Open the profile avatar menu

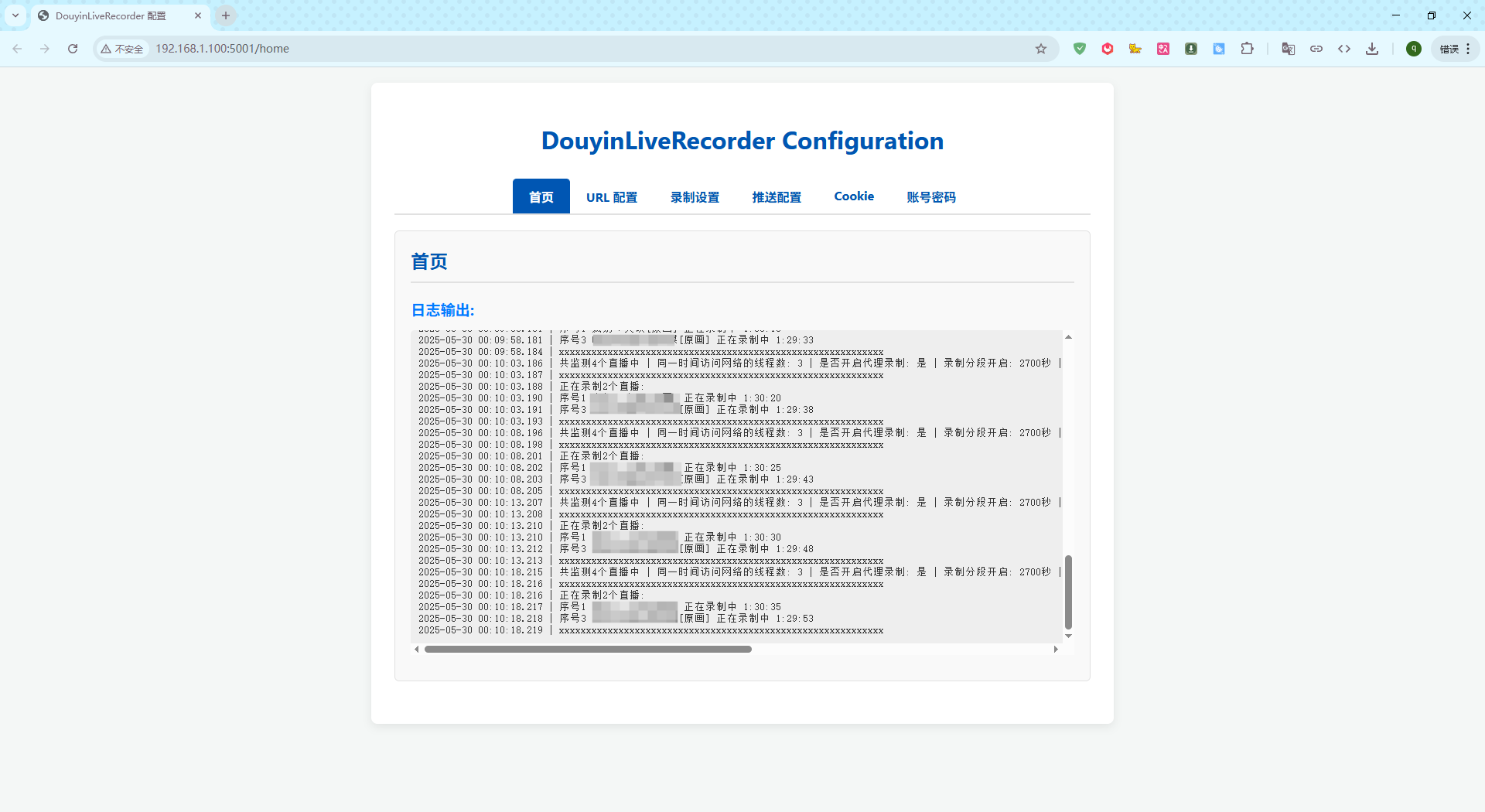(x=1414, y=48)
